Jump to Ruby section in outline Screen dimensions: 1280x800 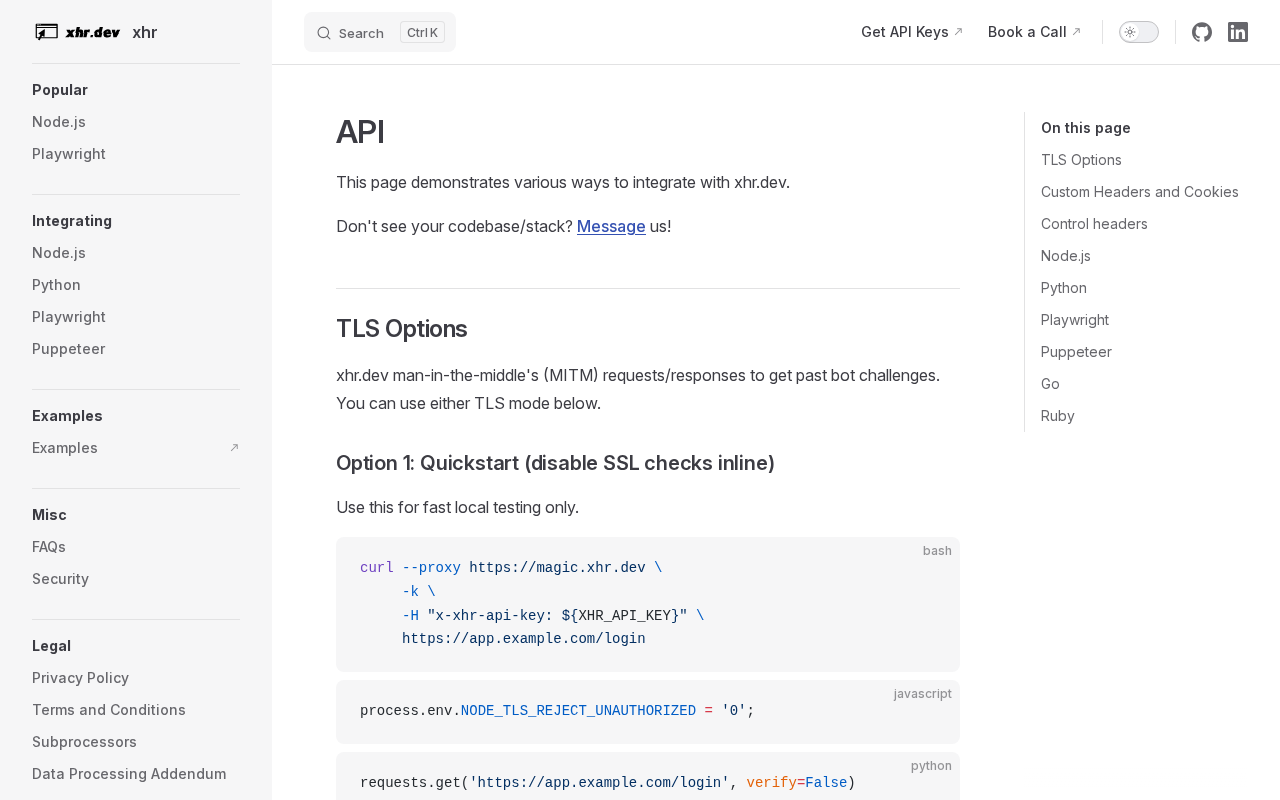[1058, 416]
